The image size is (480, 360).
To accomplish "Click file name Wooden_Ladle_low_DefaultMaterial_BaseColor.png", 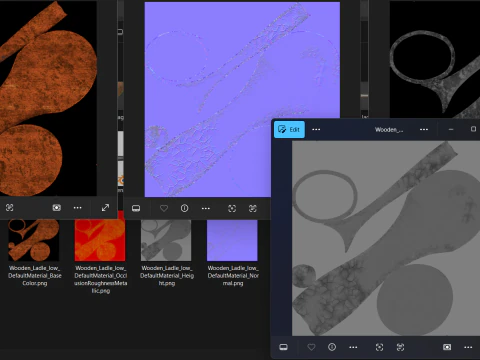I will tap(35, 276).
